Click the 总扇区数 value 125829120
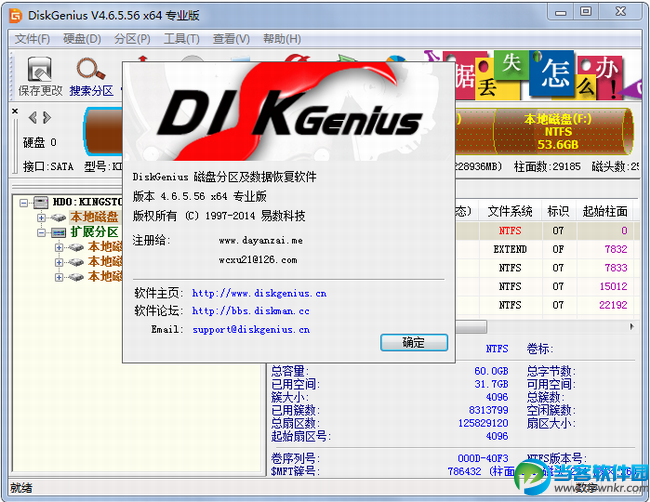The width and height of the screenshot is (650, 502). pyautogui.click(x=483, y=423)
